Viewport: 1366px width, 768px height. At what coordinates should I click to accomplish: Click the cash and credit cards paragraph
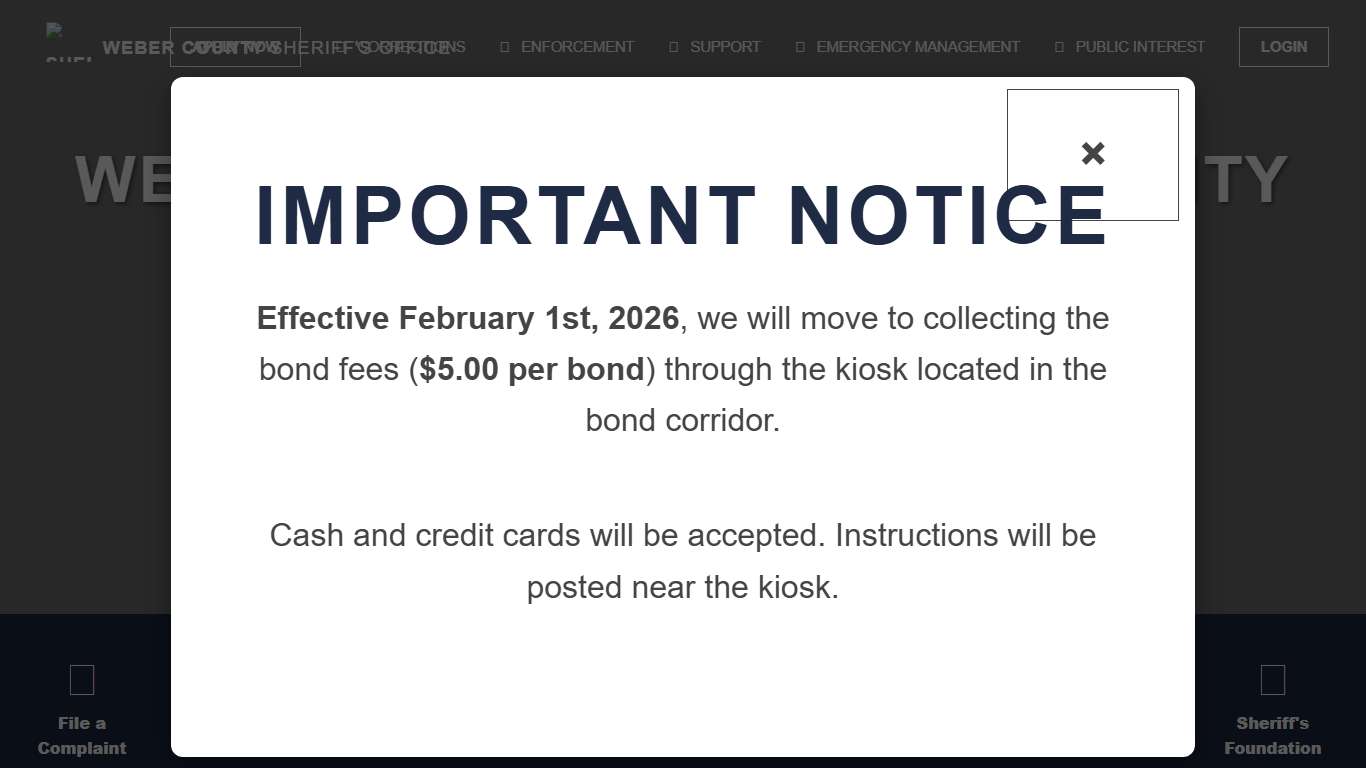(x=682, y=560)
